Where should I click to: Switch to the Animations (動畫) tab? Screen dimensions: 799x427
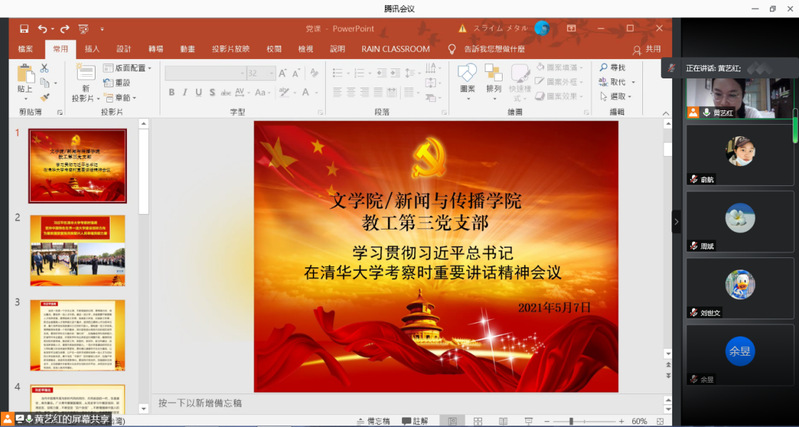tap(188, 49)
